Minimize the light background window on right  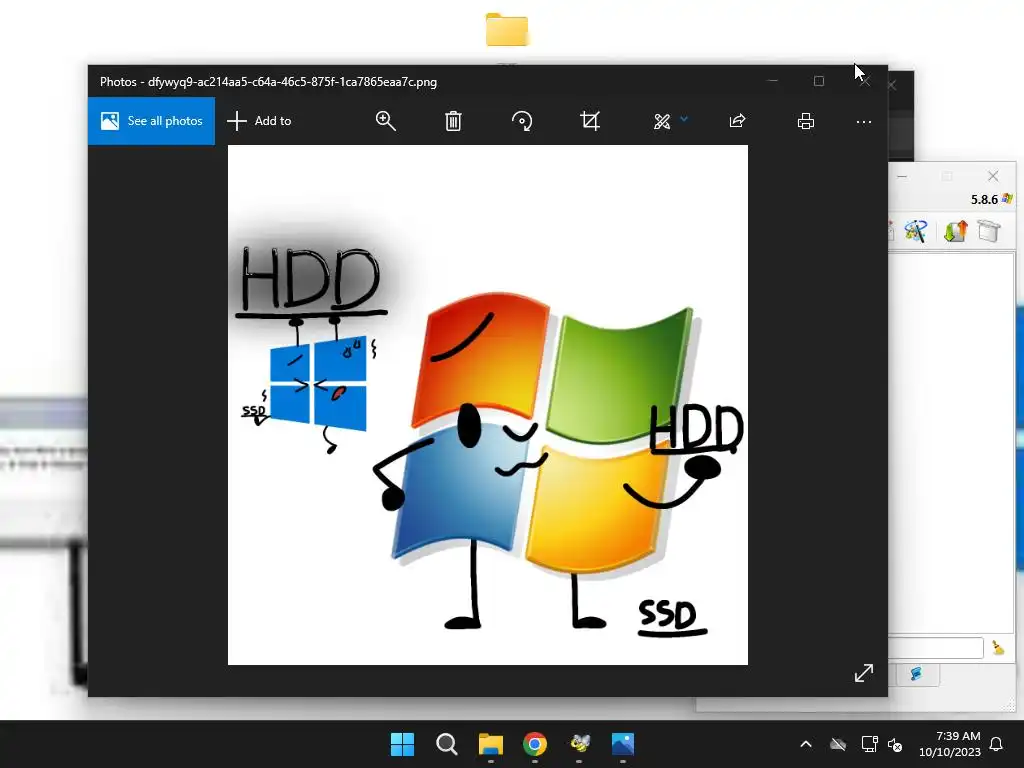902,176
